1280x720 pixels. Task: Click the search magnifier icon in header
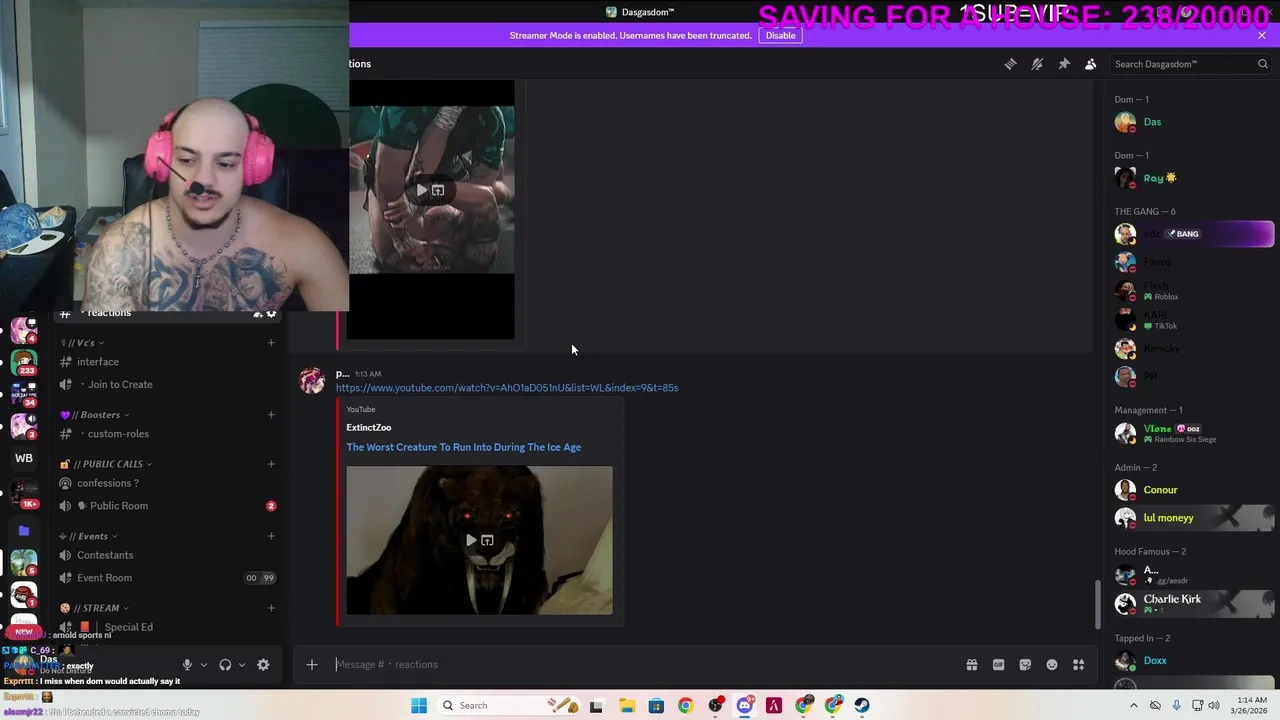[1262, 64]
